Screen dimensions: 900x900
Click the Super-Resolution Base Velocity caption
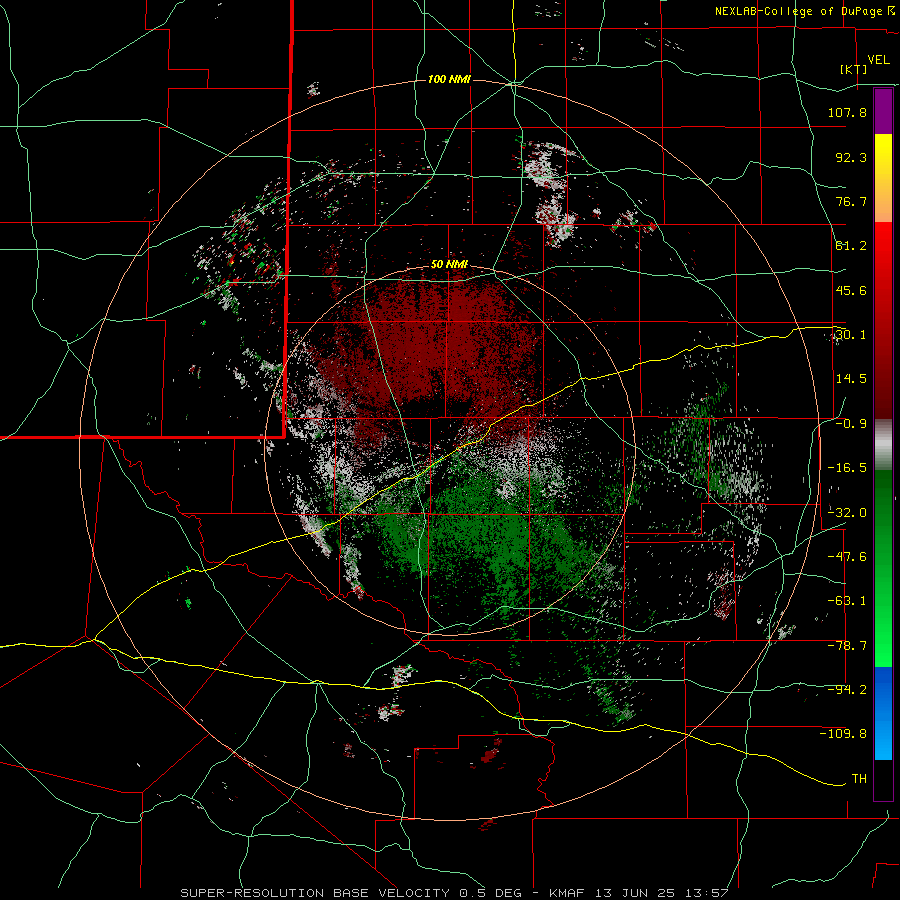point(454,893)
